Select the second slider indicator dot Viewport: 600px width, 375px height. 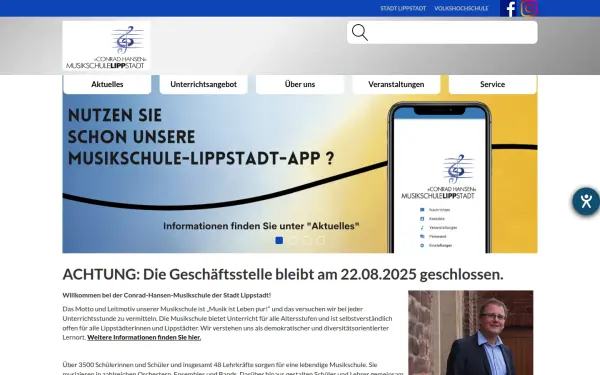click(x=293, y=240)
